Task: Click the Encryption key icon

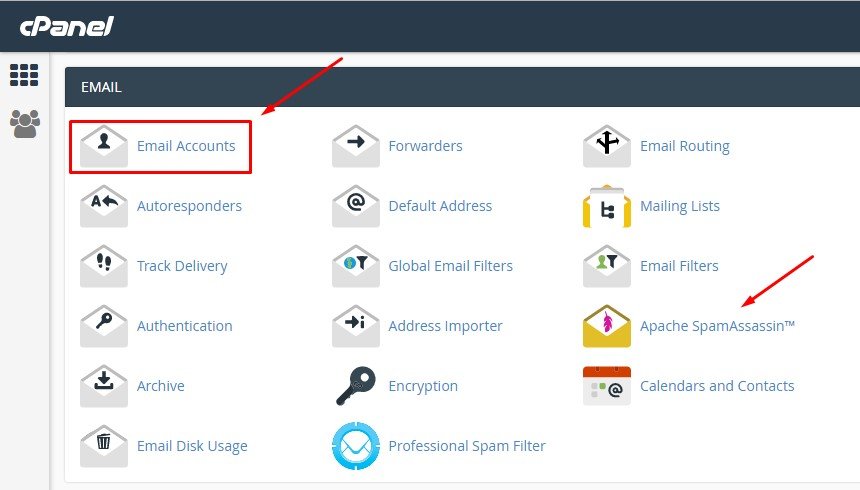Action: coord(355,386)
